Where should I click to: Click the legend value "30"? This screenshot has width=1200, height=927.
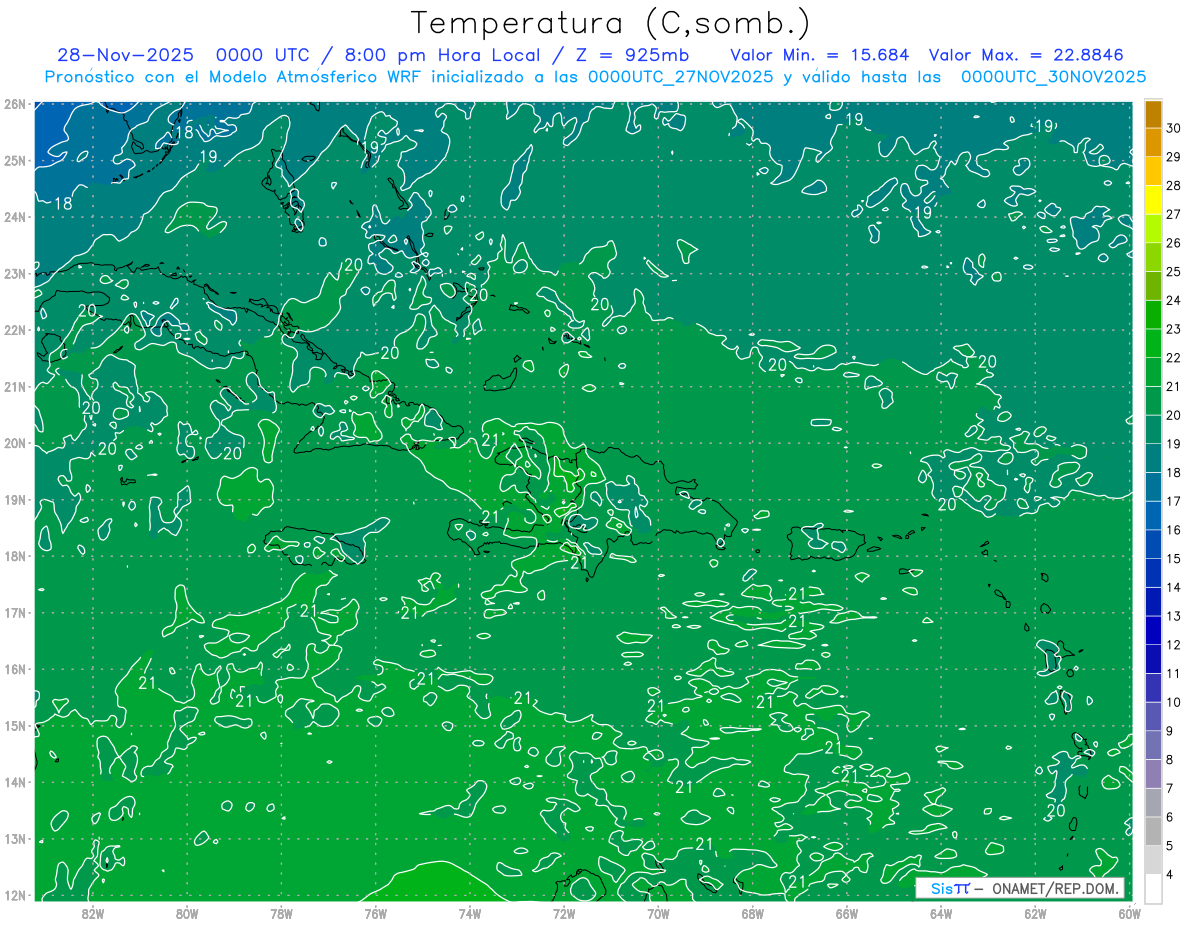click(1174, 128)
